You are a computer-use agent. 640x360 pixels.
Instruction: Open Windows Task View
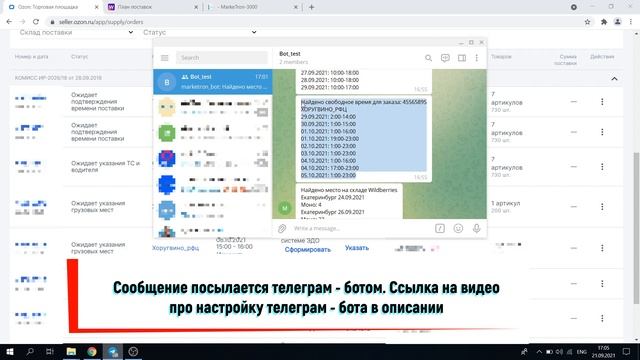[x=50, y=351]
